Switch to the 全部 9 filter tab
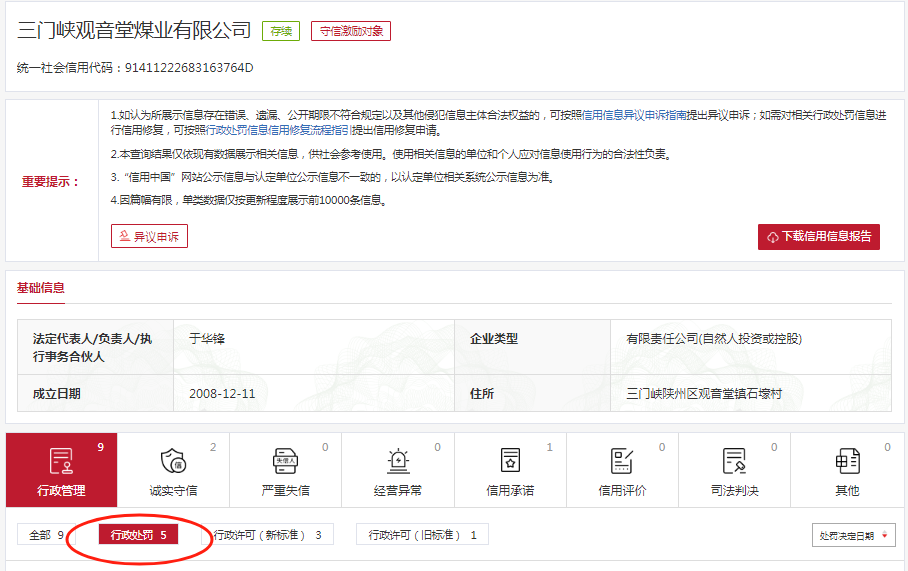908x571 pixels. tap(46, 535)
